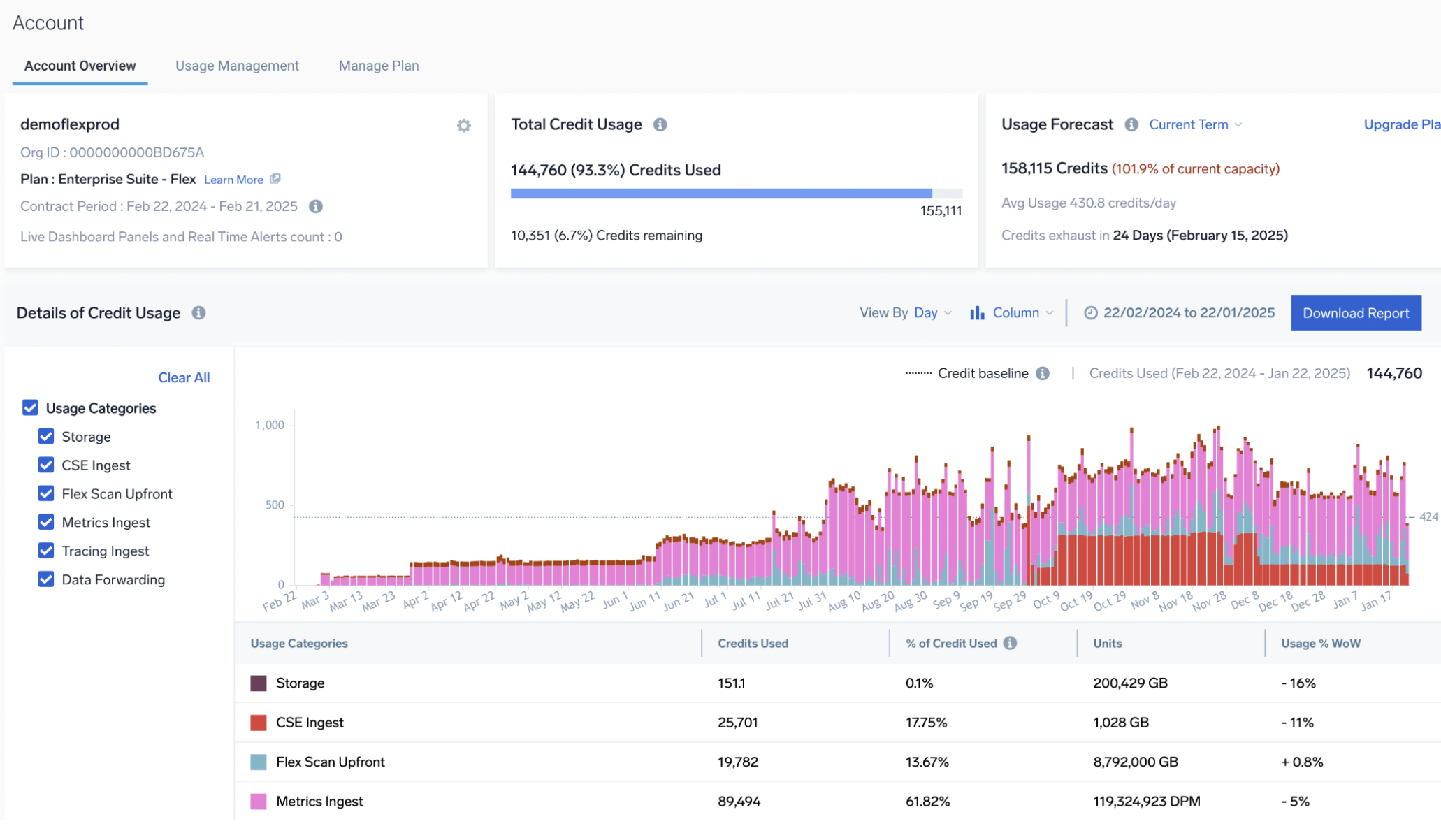Click the Download Report button
This screenshot has height=840, width=1441.
pyautogui.click(x=1356, y=312)
